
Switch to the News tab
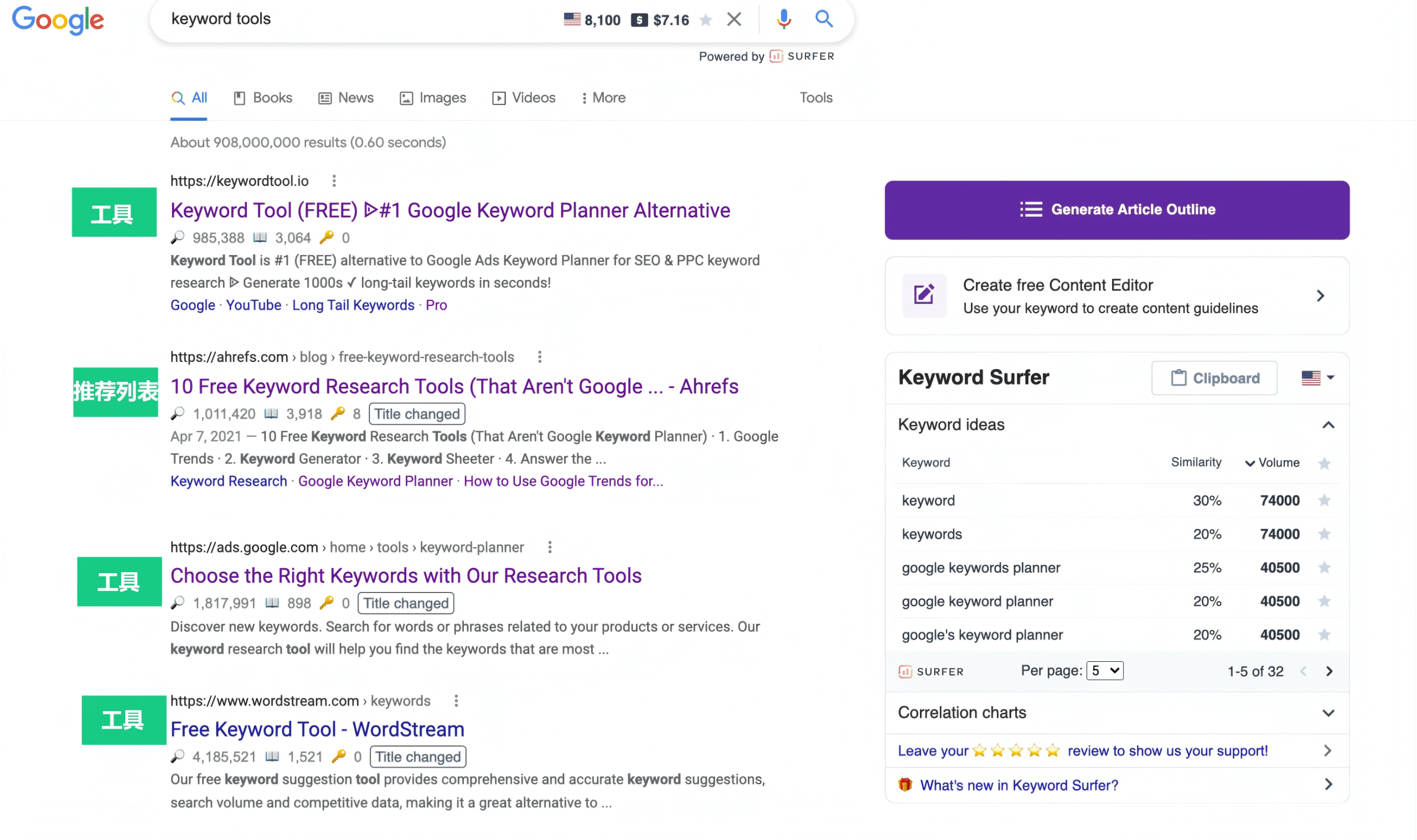[x=346, y=98]
